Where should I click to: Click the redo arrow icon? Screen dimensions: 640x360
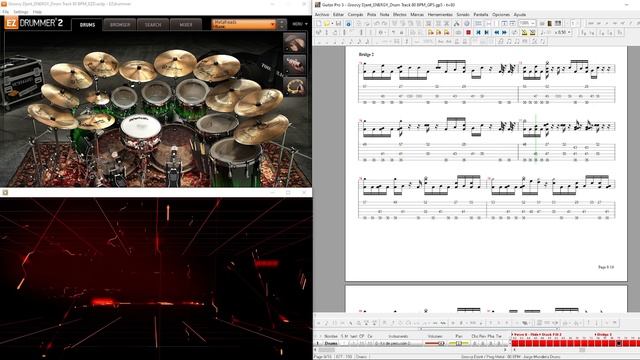click(384, 23)
